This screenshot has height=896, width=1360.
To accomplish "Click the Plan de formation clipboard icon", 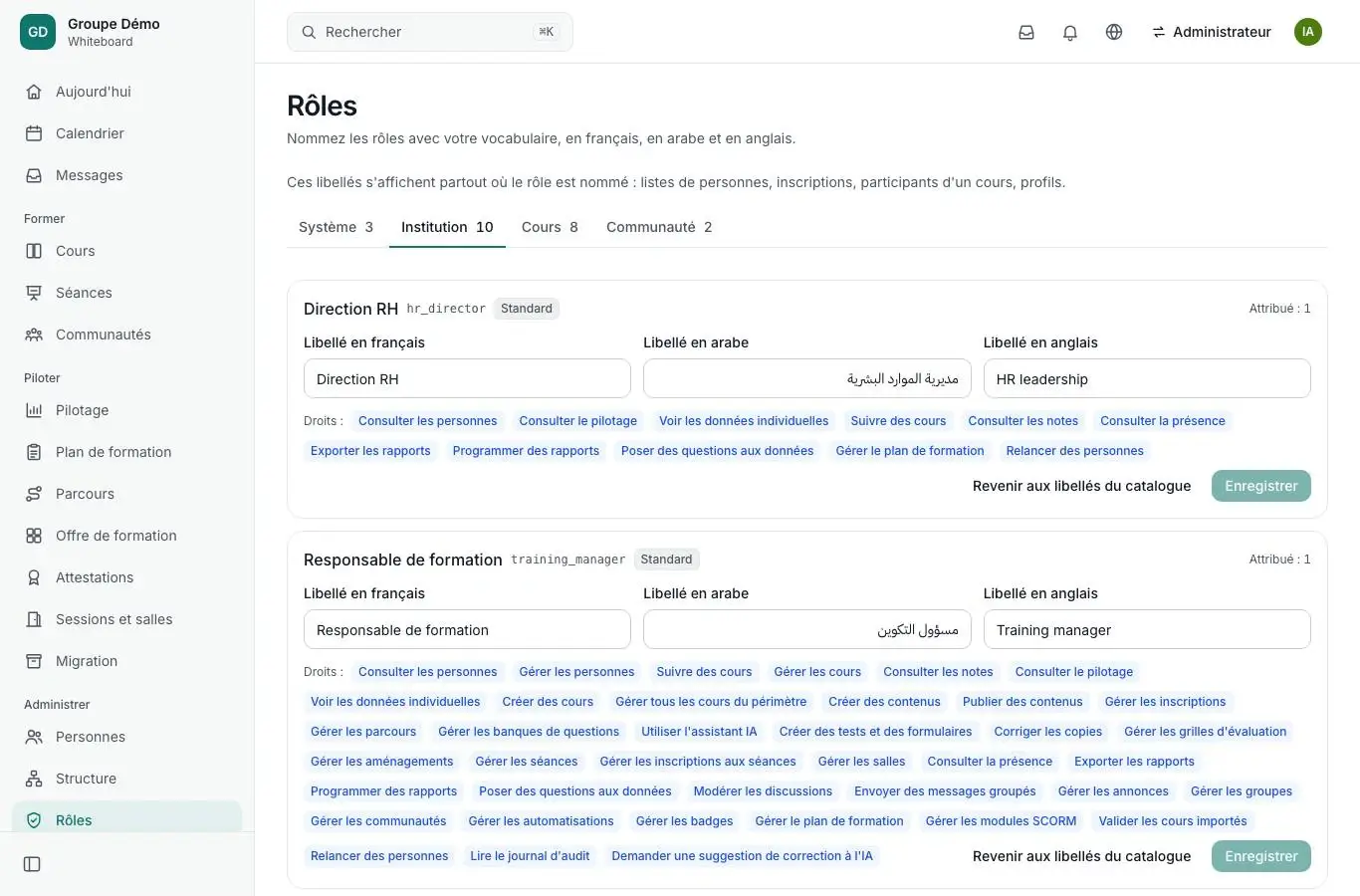I will pyautogui.click(x=34, y=452).
